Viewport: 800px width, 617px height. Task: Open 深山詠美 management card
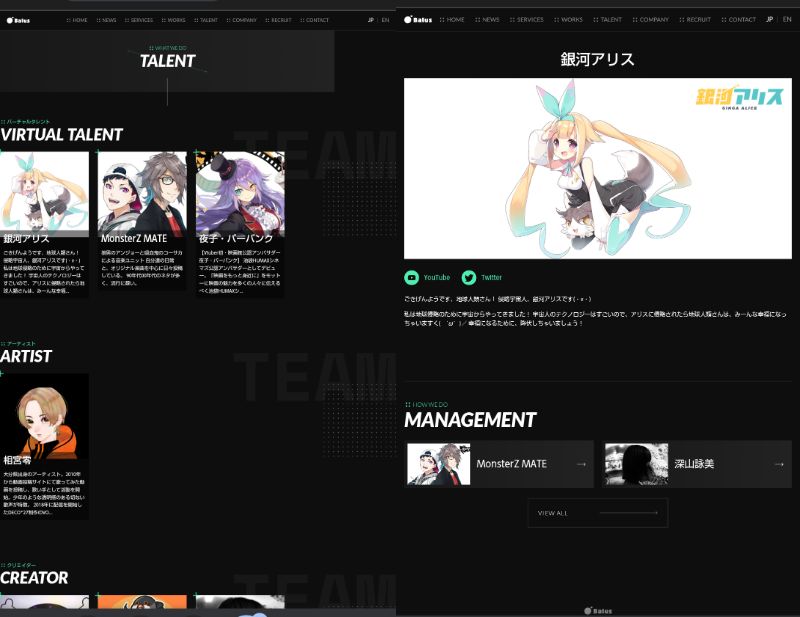(697, 464)
